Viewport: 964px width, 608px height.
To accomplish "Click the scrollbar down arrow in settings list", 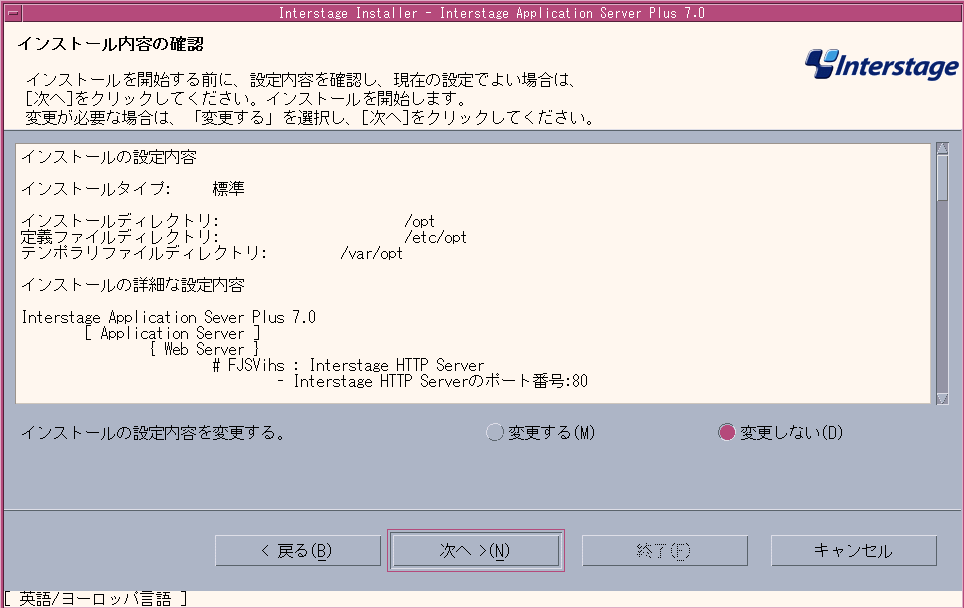I will point(942,398).
